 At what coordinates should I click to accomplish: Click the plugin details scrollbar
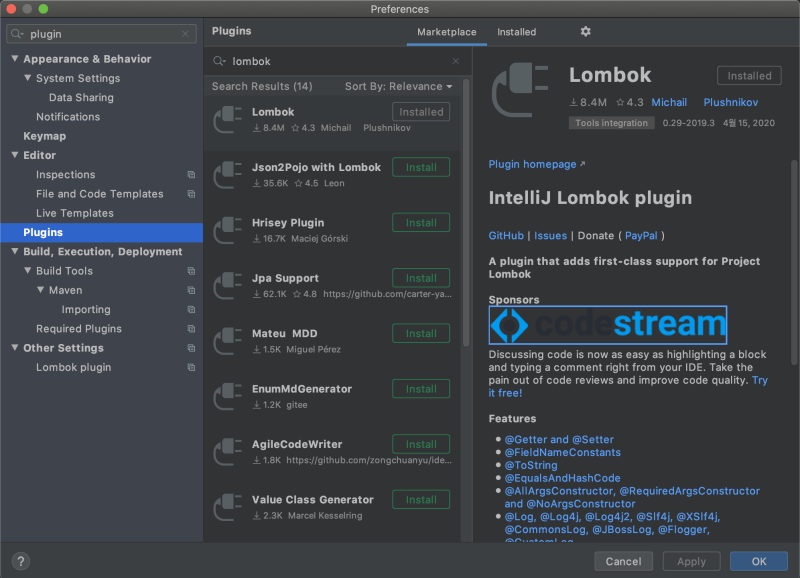coord(794,262)
